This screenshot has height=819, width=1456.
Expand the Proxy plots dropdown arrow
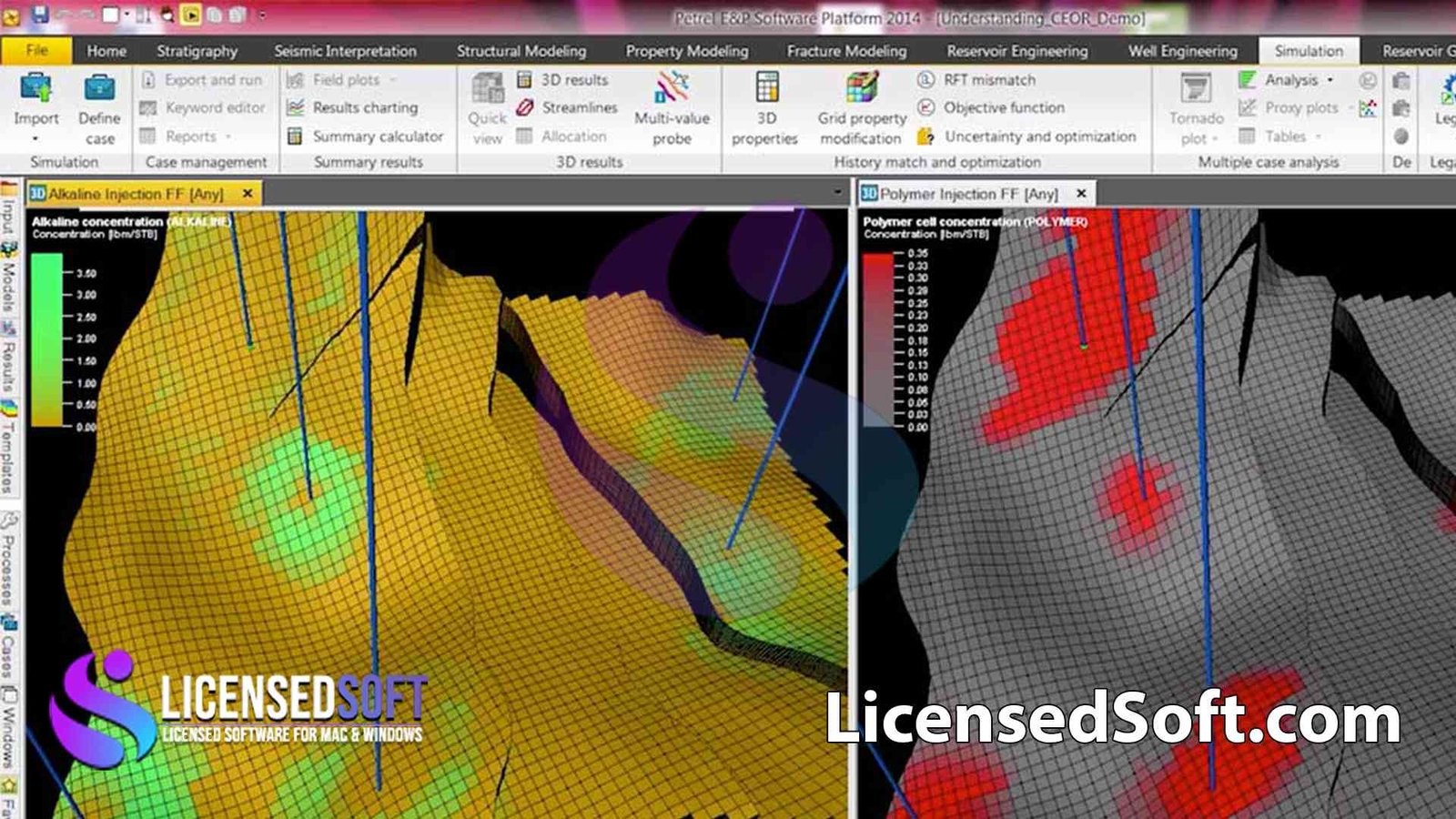click(1350, 109)
